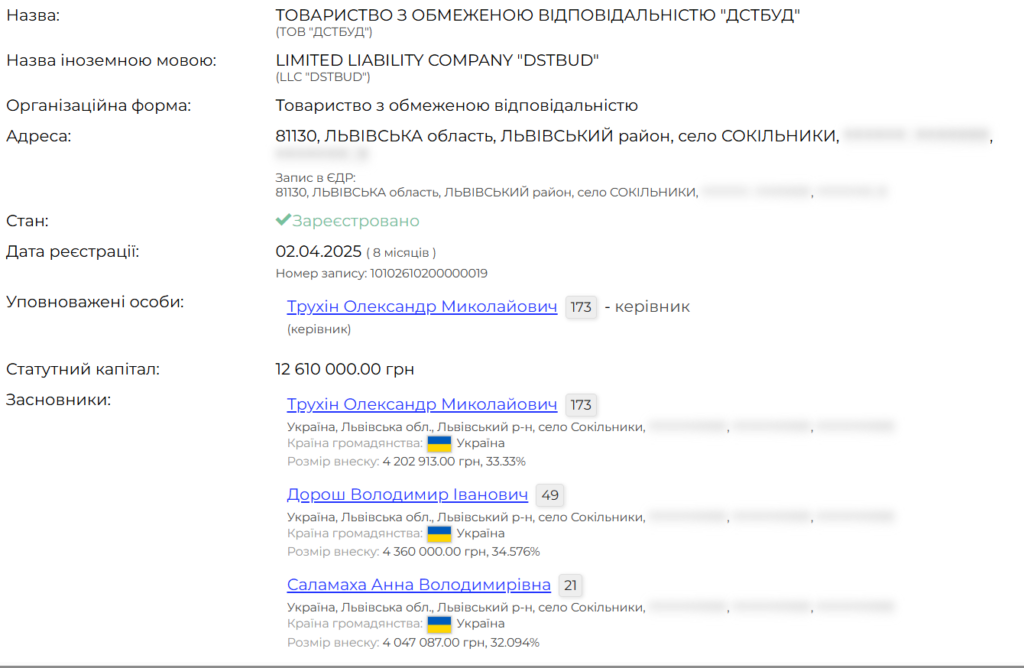
Task: Open the Дорош Володимир Іванович founder link
Action: (x=407, y=495)
